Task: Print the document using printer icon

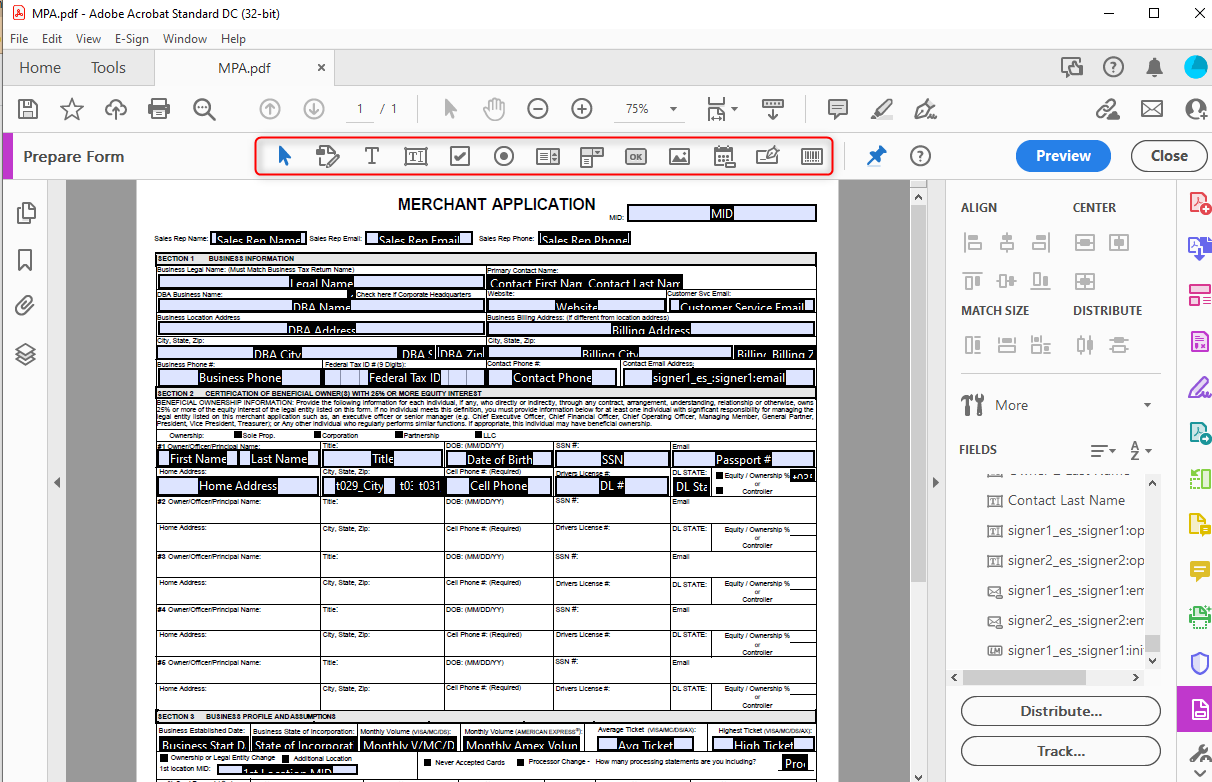Action: (159, 109)
